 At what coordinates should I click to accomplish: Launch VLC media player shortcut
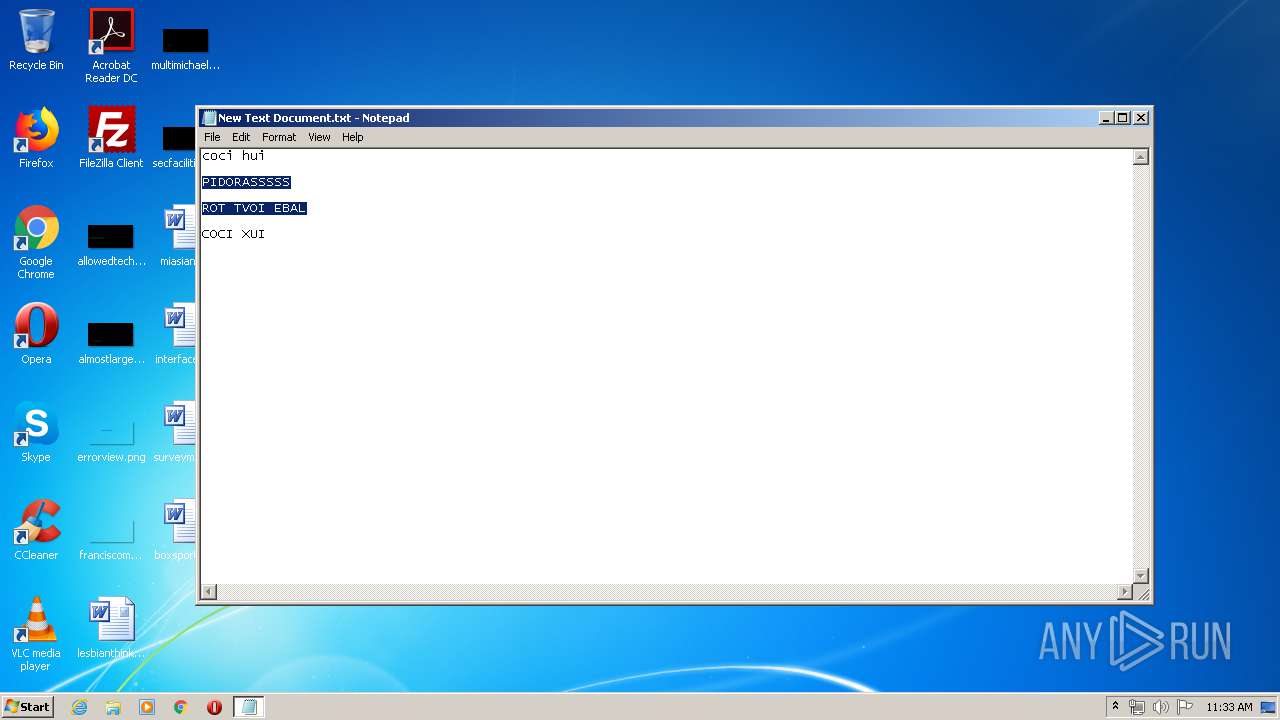point(36,634)
